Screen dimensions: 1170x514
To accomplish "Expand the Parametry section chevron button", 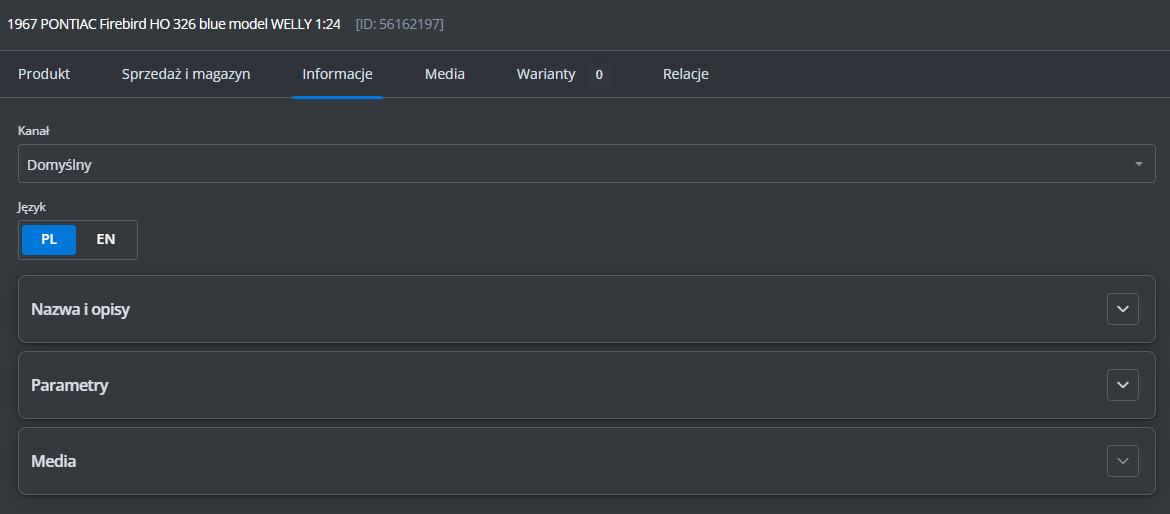I will tap(1122, 385).
